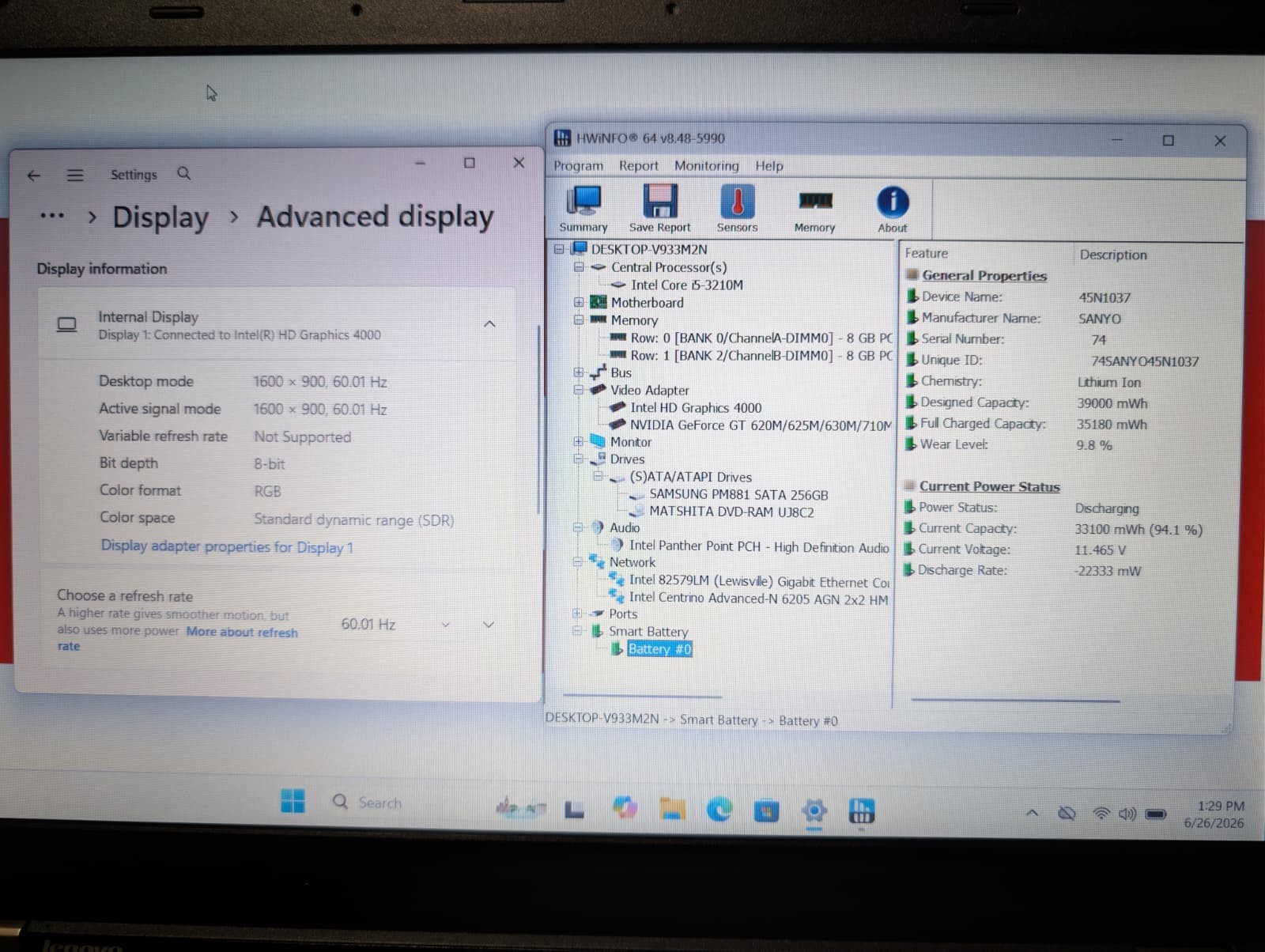Screen dimensions: 1265x952
Task: Click the Settings back arrow
Action: pyautogui.click(x=33, y=176)
